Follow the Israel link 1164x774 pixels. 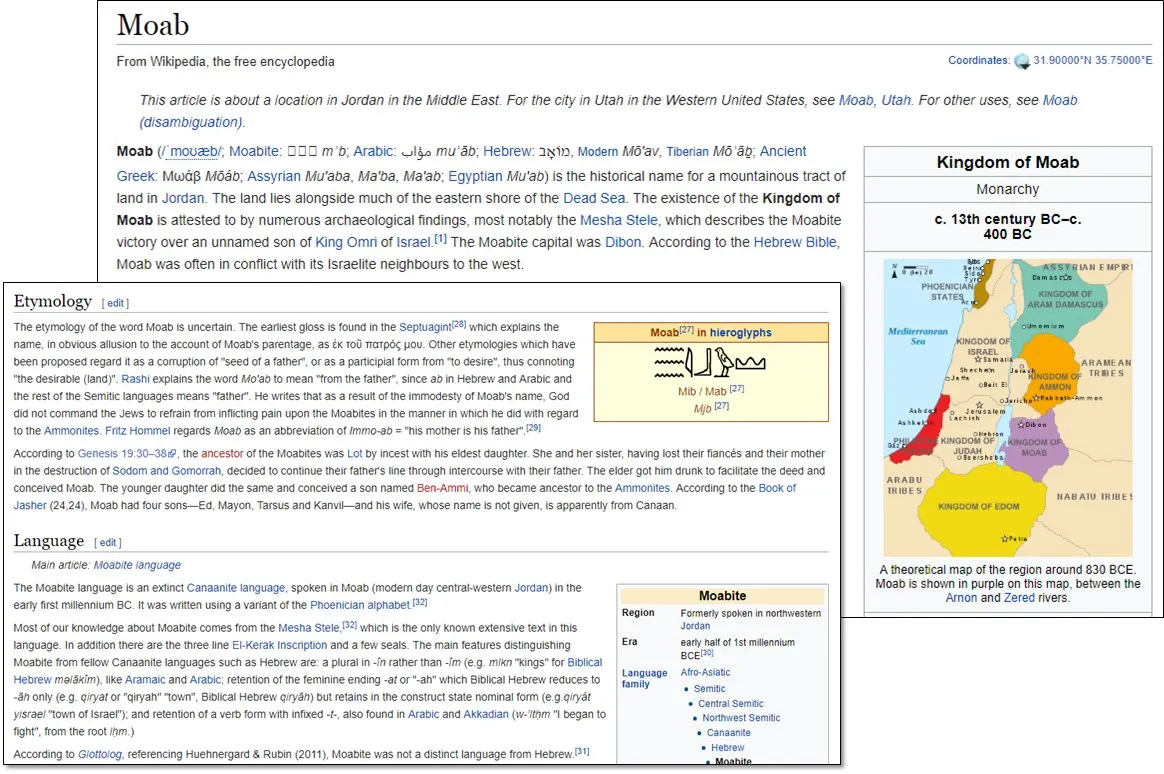click(x=413, y=243)
